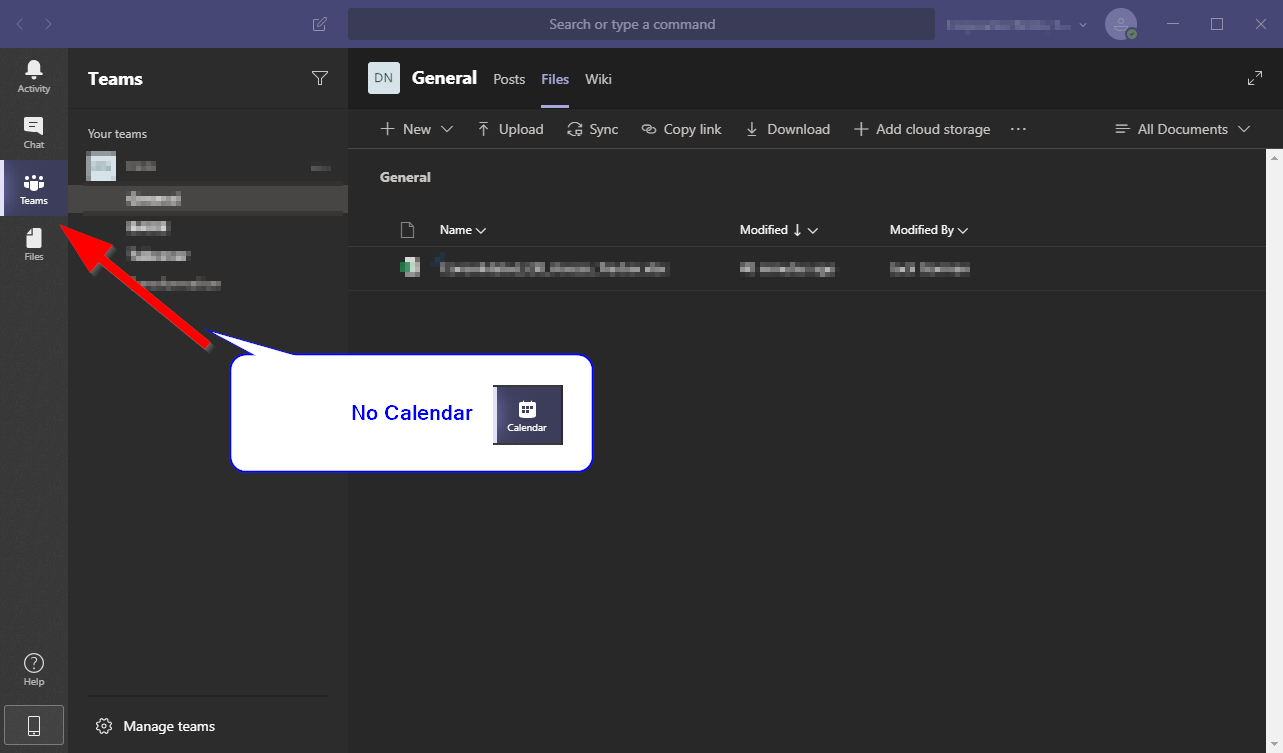
Task: Click the blurred team name row
Action: (208, 166)
